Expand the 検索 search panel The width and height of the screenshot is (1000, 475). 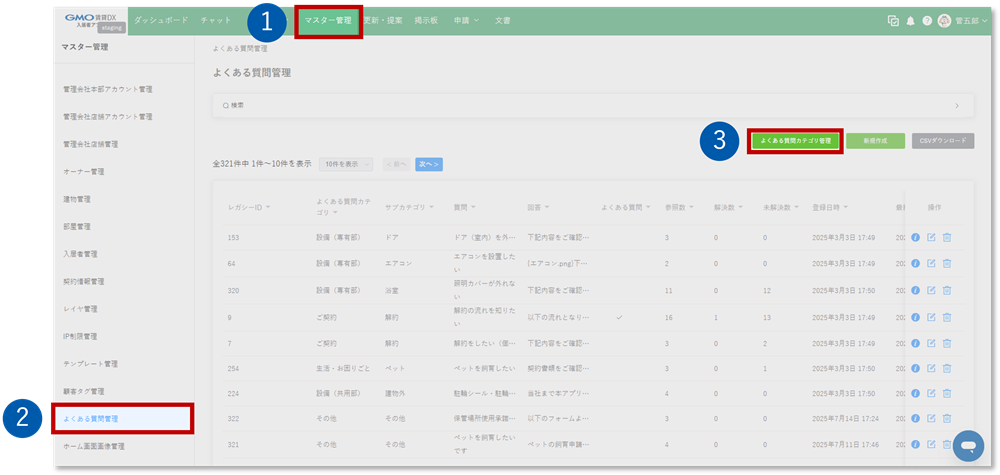point(593,105)
